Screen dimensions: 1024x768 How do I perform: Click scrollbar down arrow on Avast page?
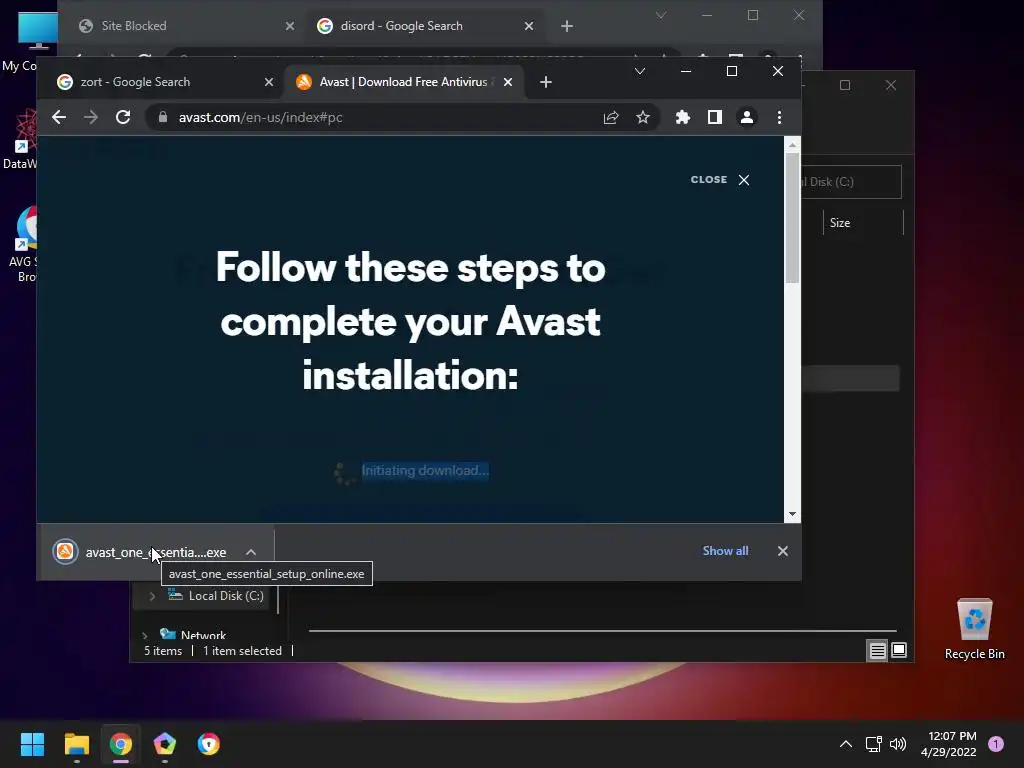[792, 515]
